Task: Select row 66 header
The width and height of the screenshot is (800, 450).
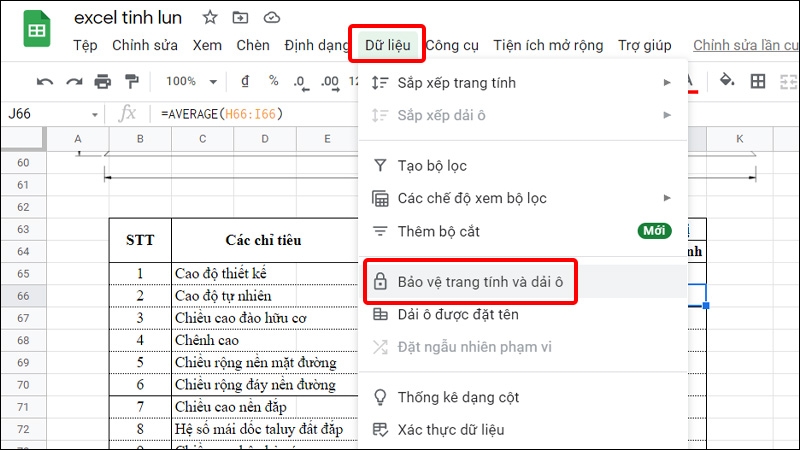Action: 23,296
